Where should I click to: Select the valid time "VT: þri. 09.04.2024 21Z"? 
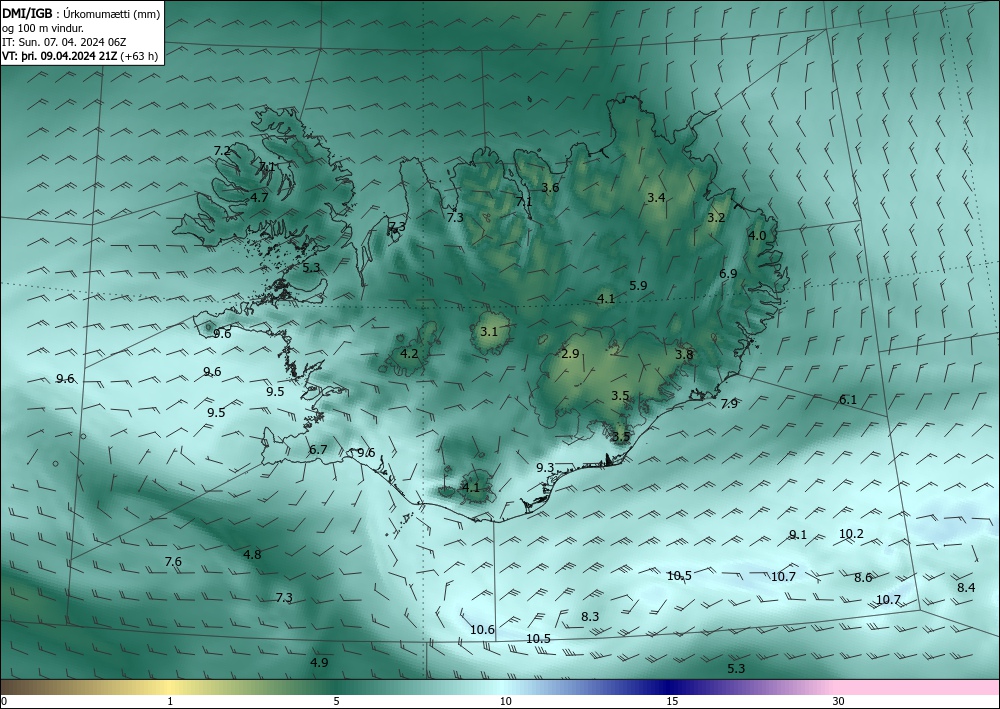tap(62, 56)
